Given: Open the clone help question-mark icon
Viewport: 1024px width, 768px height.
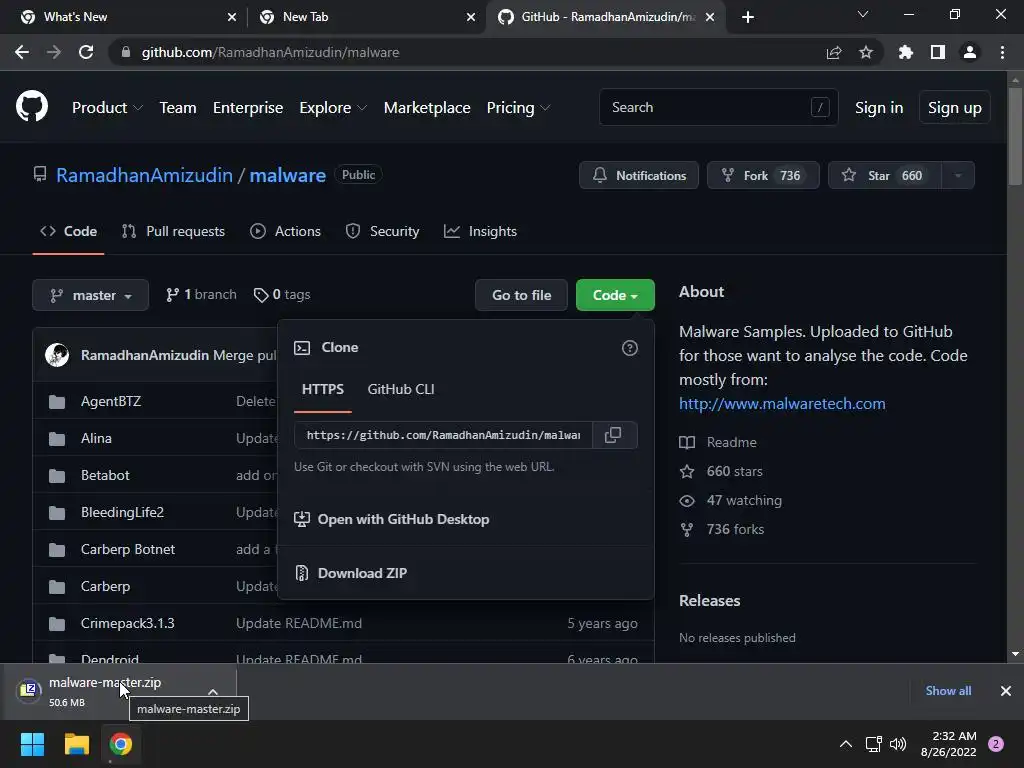Looking at the screenshot, I should 630,348.
